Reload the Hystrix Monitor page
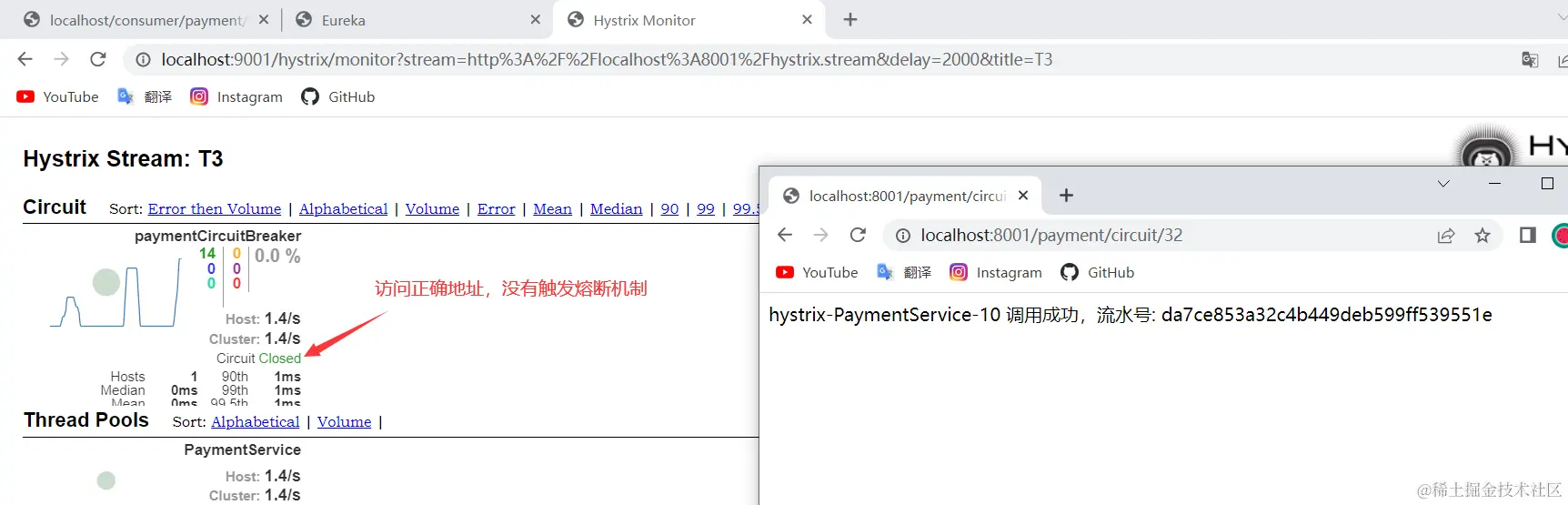This screenshot has height=505, width=1568. point(98,59)
